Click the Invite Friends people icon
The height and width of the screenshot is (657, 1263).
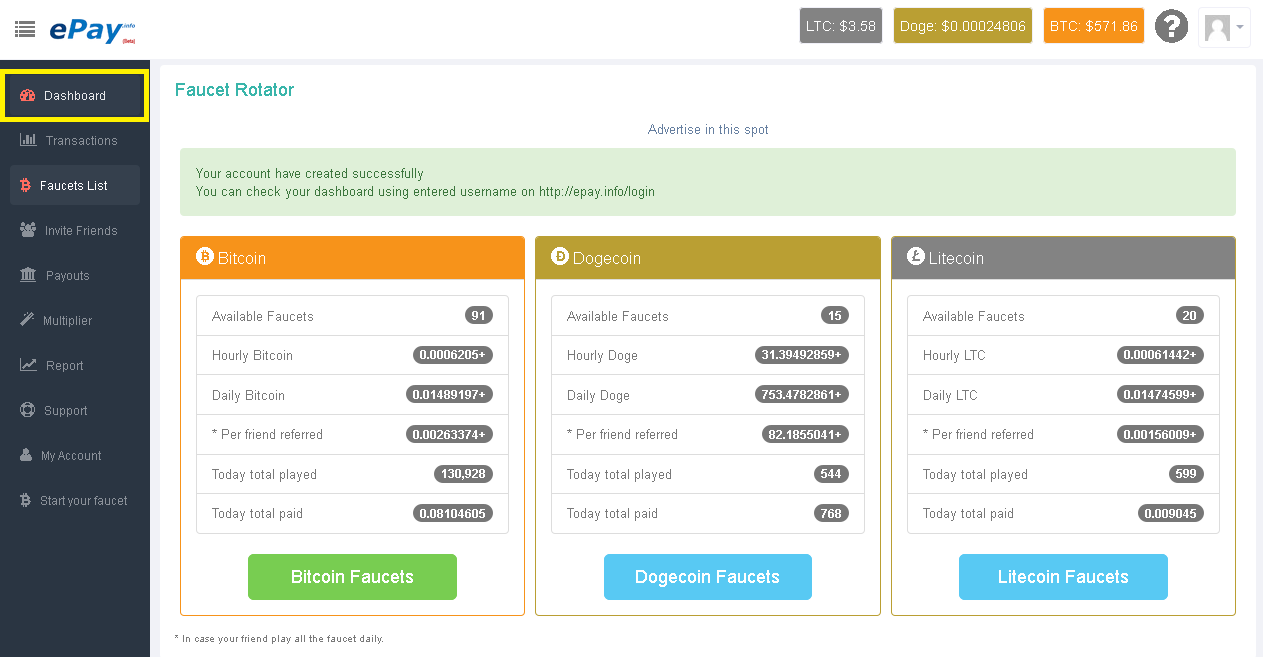[28, 231]
